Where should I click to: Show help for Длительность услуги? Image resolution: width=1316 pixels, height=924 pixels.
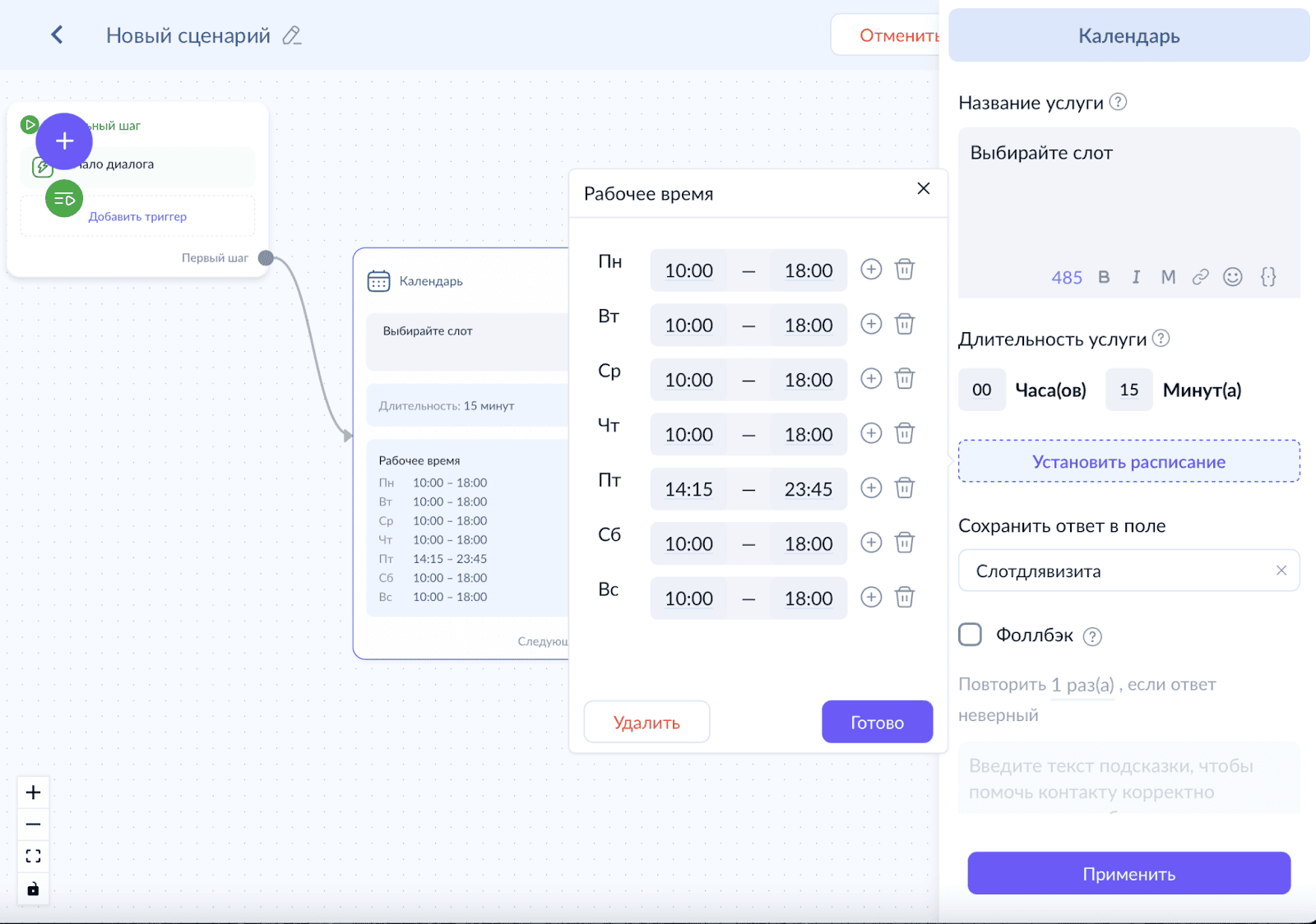click(x=1161, y=338)
